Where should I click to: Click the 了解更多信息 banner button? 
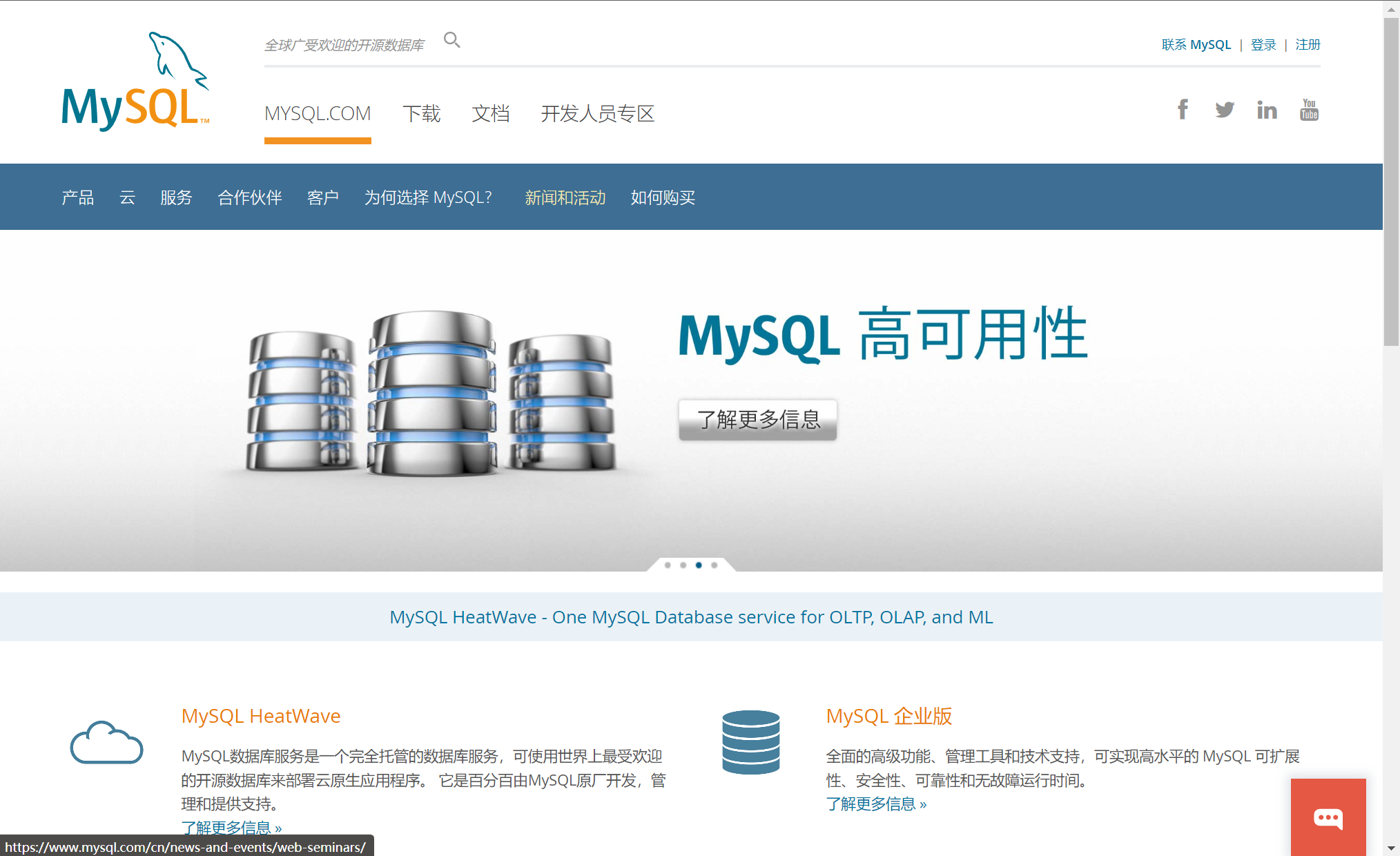point(757,420)
